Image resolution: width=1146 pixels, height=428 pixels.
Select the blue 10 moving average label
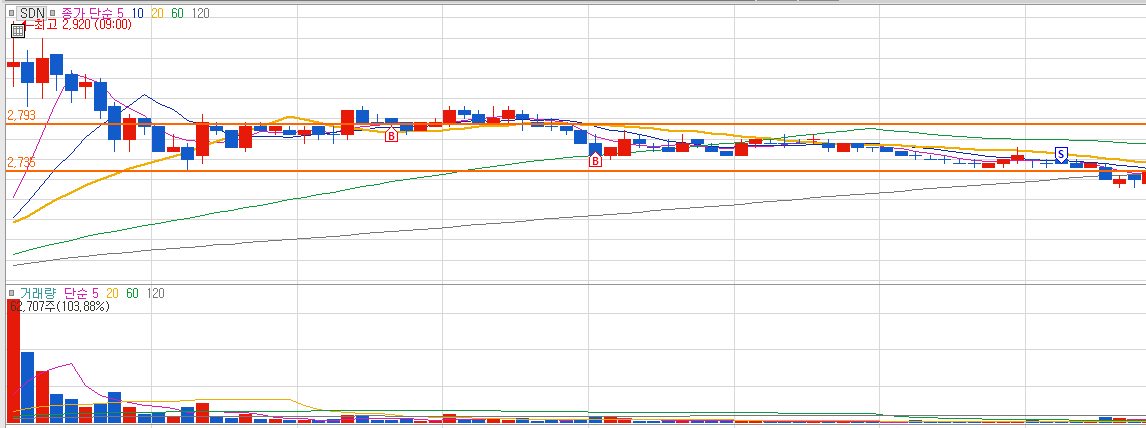pos(137,12)
